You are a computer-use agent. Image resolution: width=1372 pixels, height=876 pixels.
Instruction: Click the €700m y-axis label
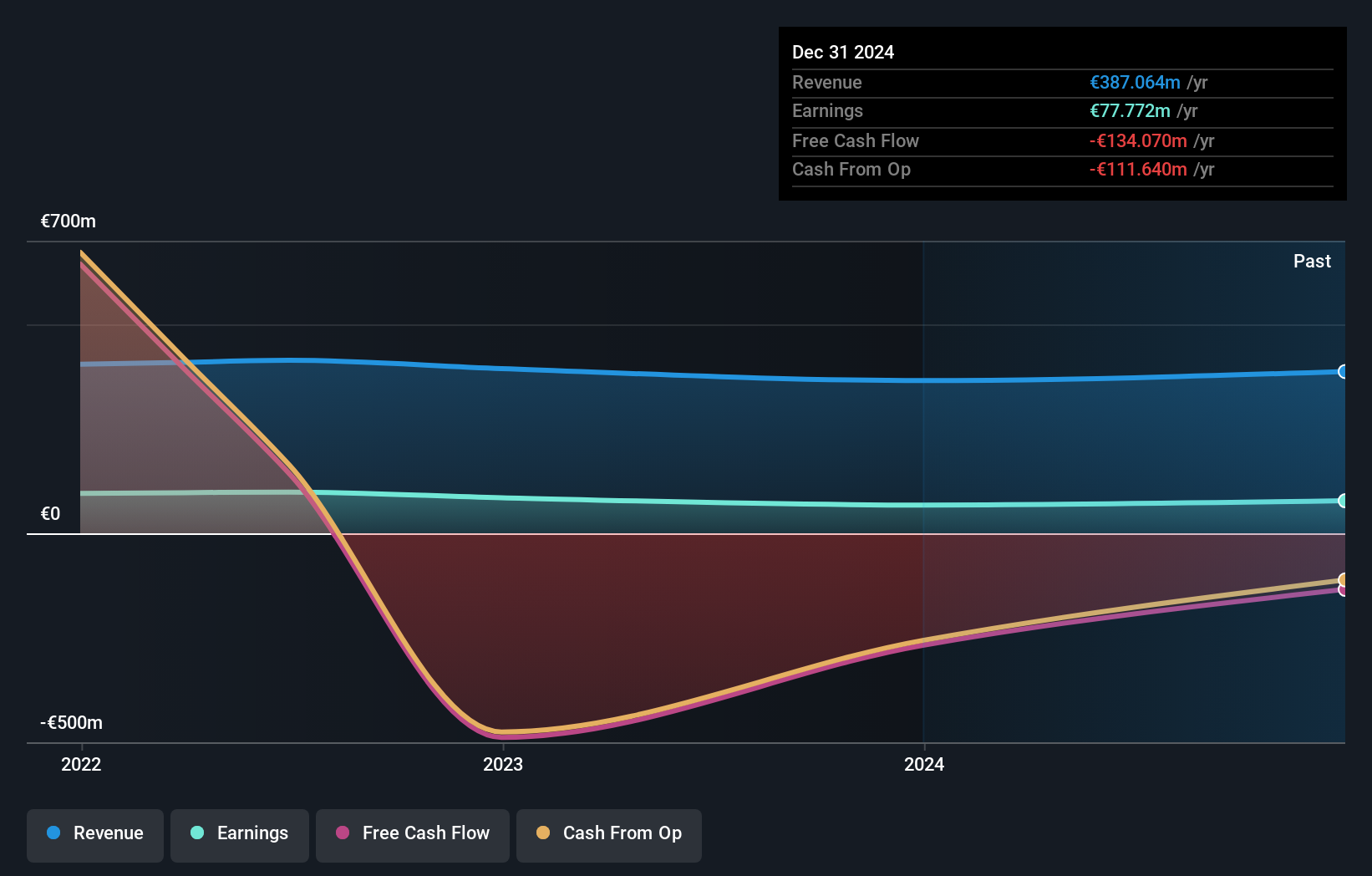click(69, 222)
